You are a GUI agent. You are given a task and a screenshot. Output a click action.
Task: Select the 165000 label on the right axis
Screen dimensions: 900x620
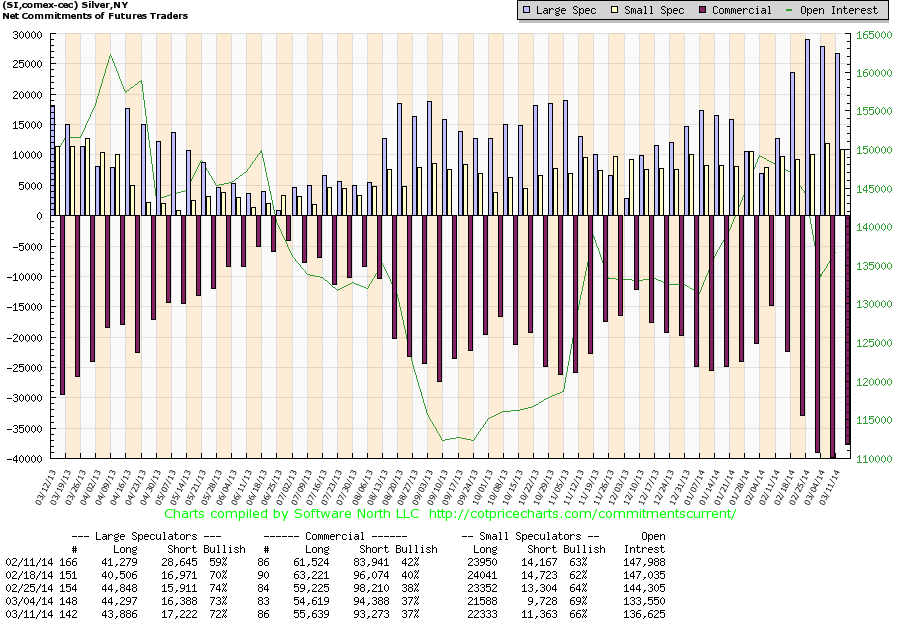point(873,34)
